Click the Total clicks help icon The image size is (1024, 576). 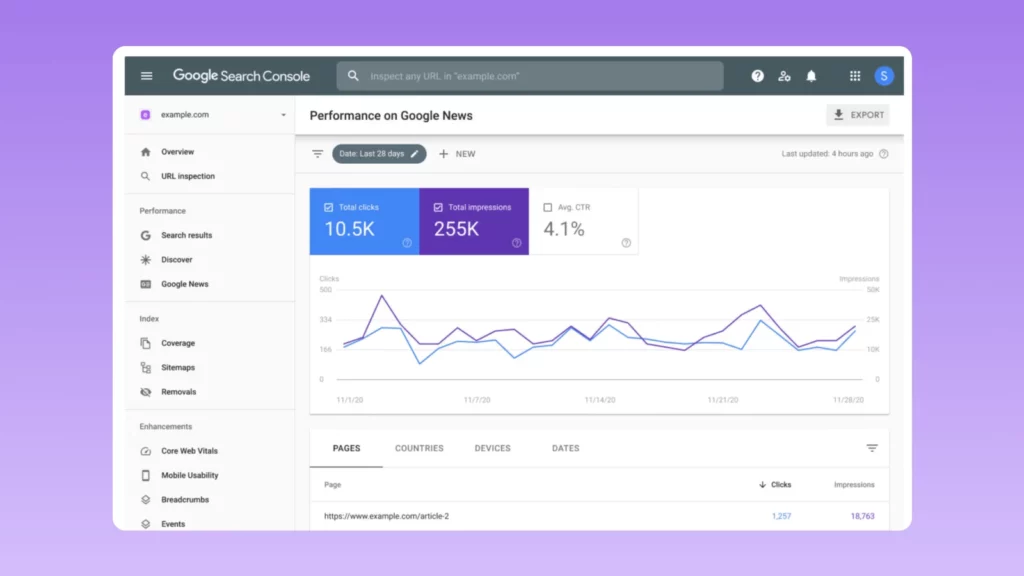[407, 243]
